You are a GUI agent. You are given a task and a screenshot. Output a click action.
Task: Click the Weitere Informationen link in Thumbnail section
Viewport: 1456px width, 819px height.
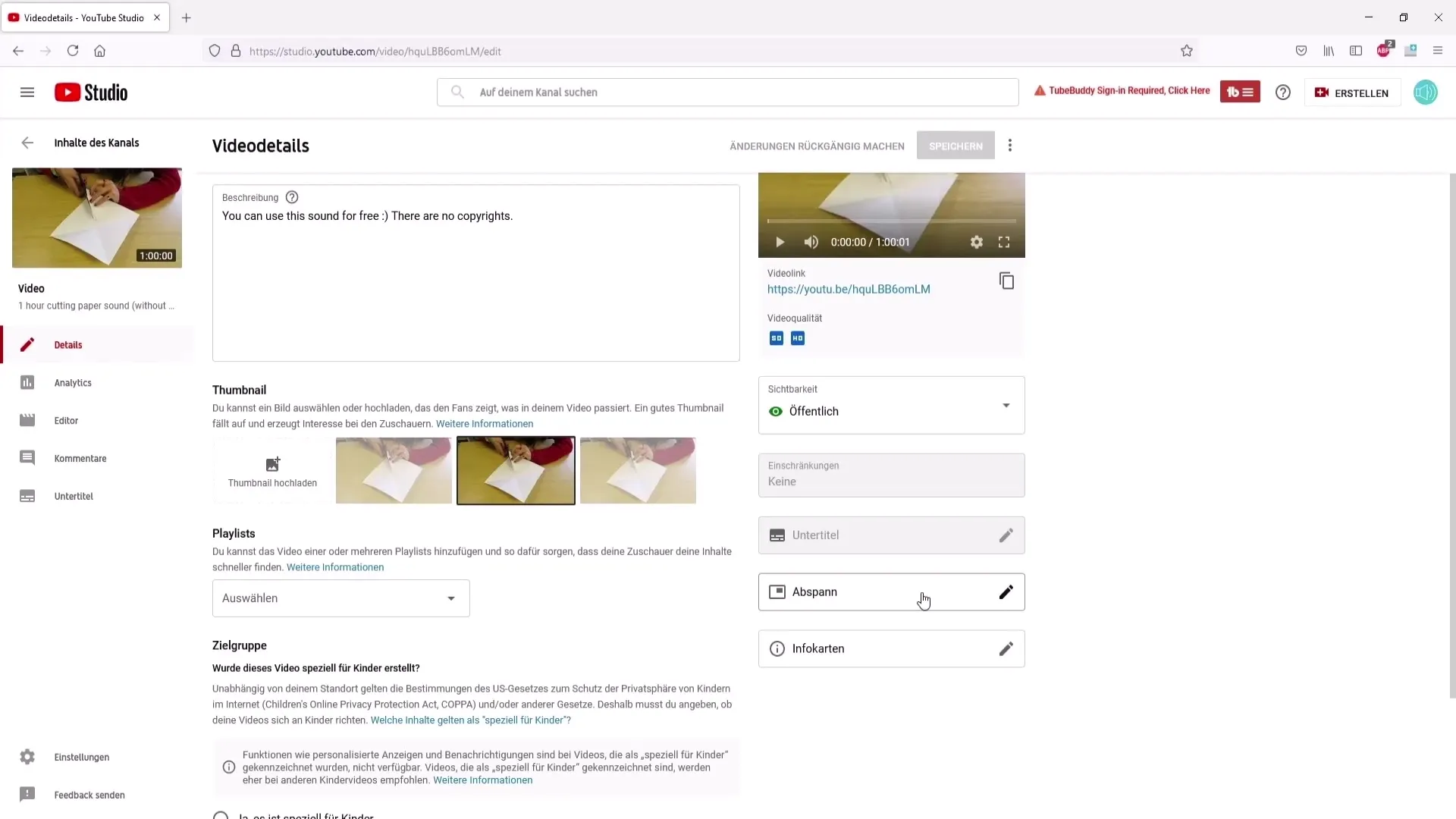pos(485,423)
